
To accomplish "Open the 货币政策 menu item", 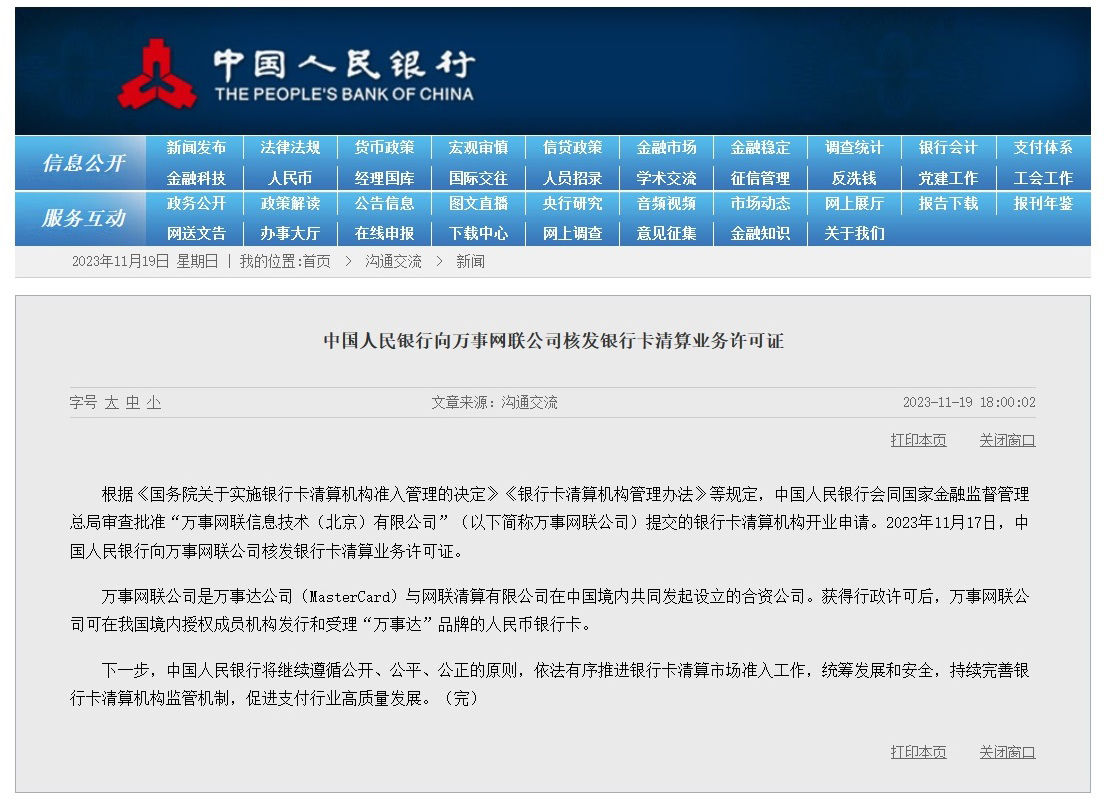I will click(x=384, y=148).
